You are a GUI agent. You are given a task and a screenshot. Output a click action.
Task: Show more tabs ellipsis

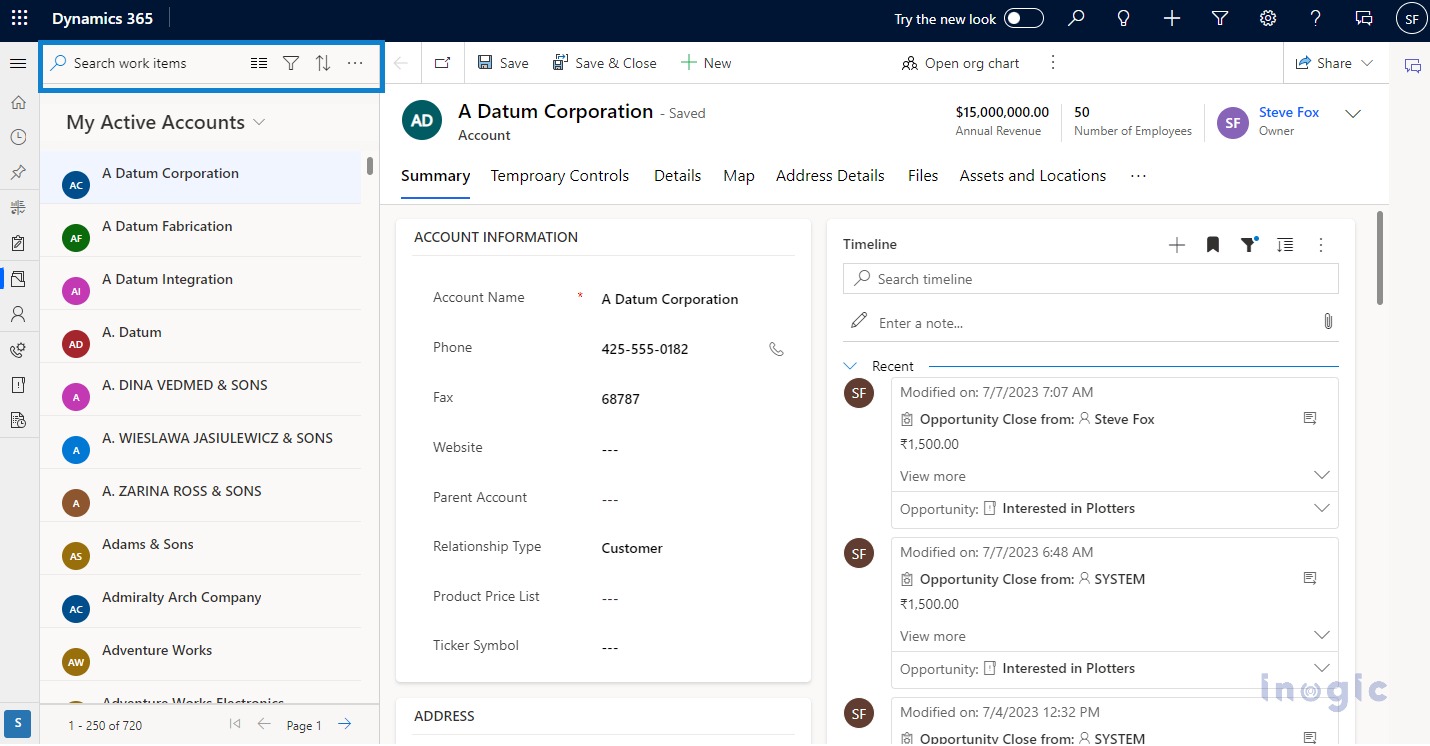(x=1138, y=176)
